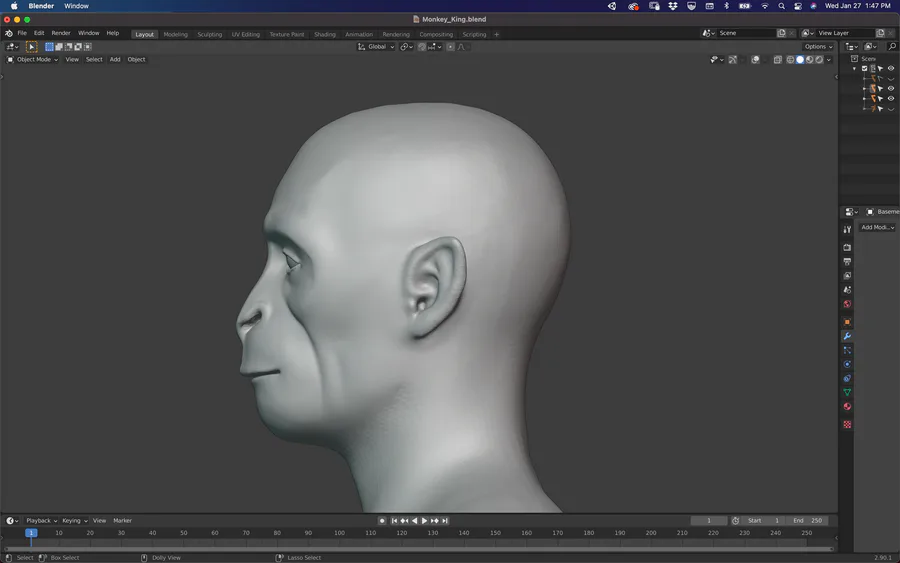Toggle the auto keying record button
900x563 pixels.
point(382,521)
